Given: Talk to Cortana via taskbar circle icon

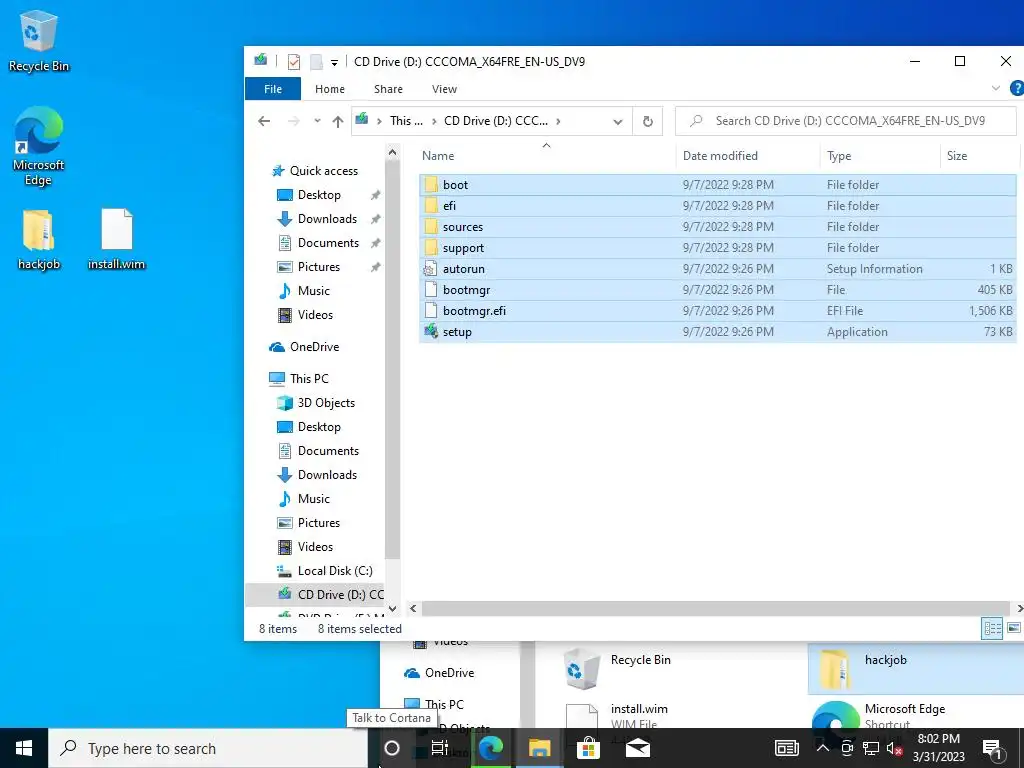Looking at the screenshot, I should click(392, 748).
